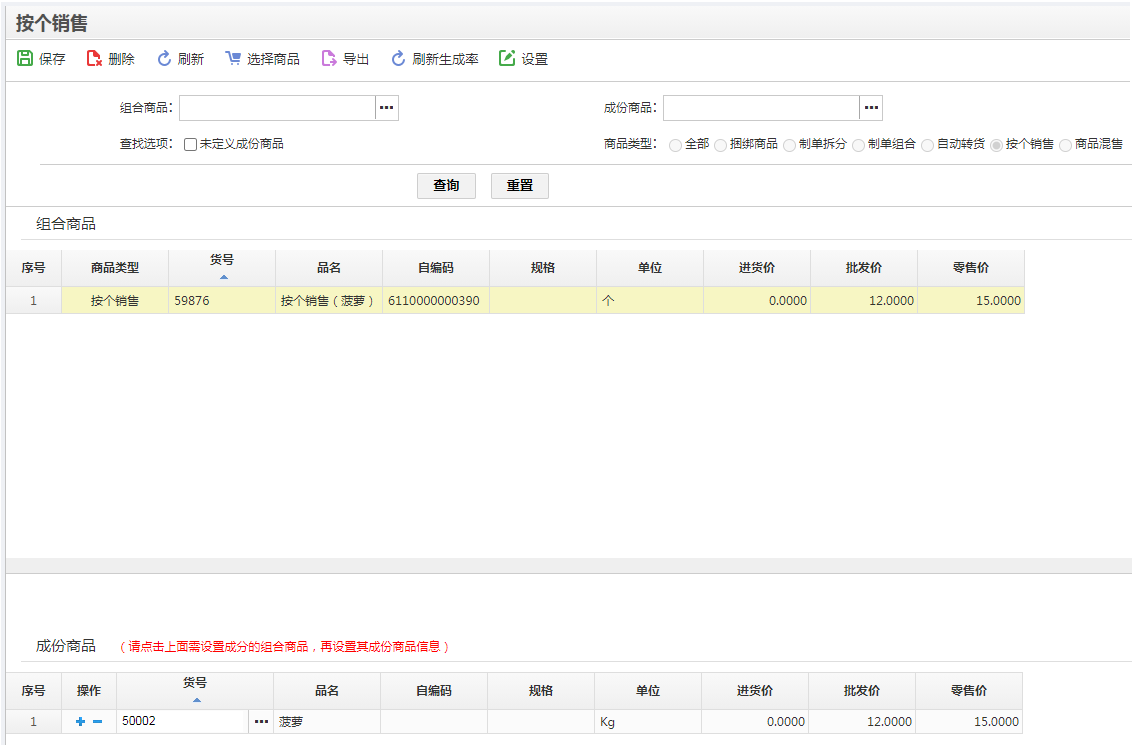This screenshot has width=1132, height=753.
Task: Select cell 59876 货号
Action: [x=222, y=300]
